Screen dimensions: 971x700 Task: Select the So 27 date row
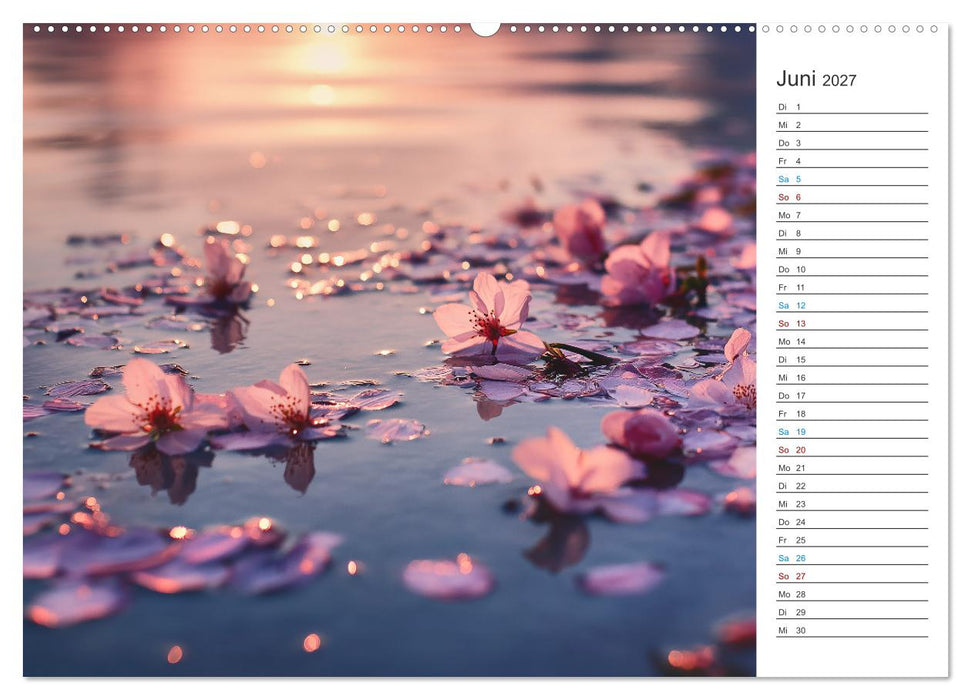pos(852,575)
